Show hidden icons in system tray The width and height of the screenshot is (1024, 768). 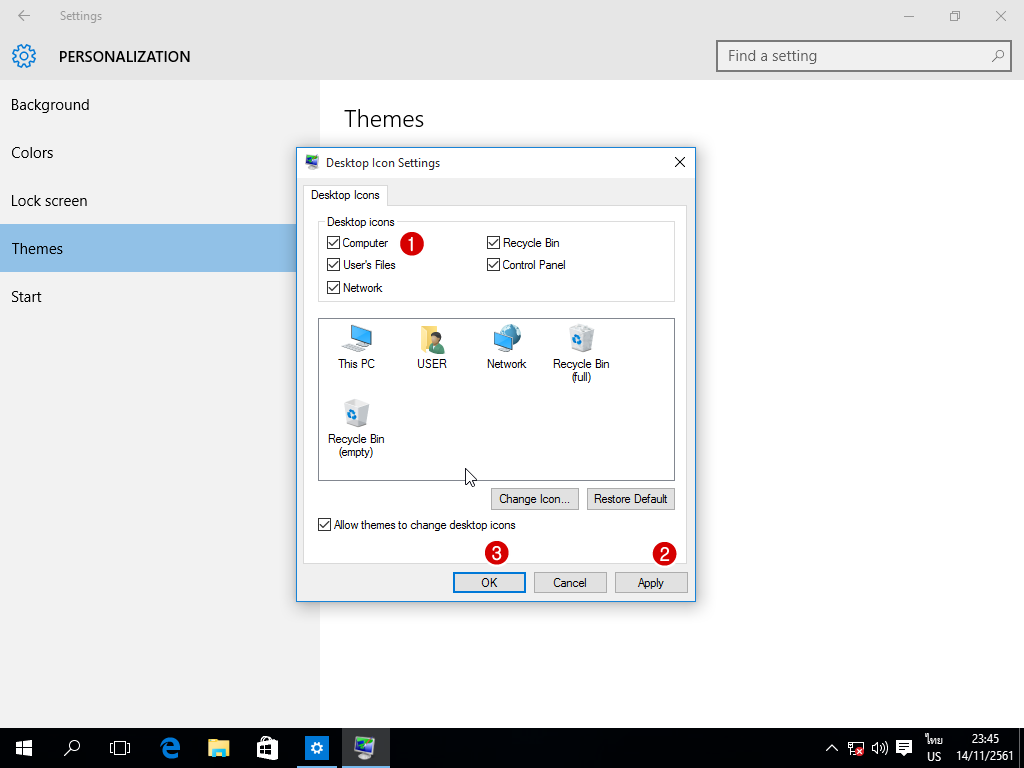tap(831, 748)
